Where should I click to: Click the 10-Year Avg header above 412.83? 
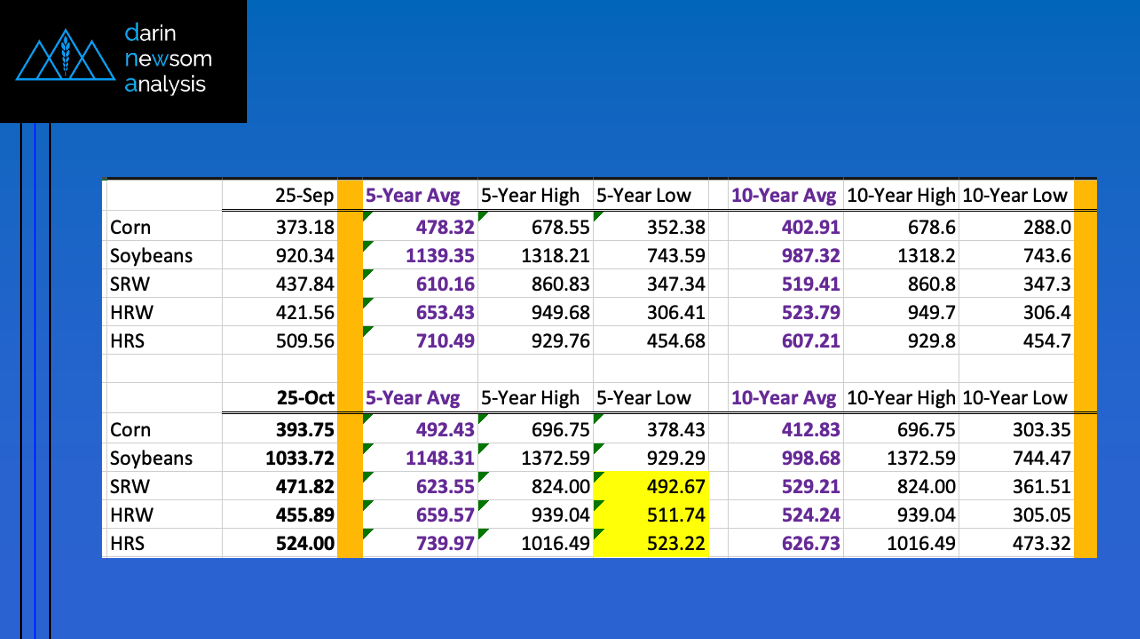[x=783, y=398]
